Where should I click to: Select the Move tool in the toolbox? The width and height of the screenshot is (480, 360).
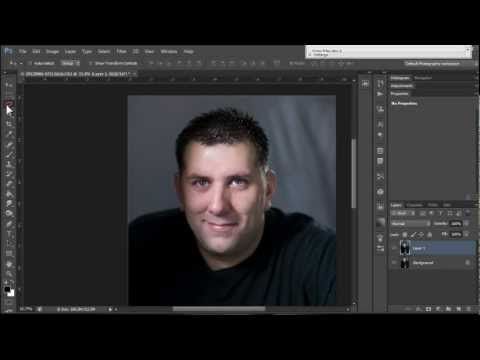coord(9,85)
